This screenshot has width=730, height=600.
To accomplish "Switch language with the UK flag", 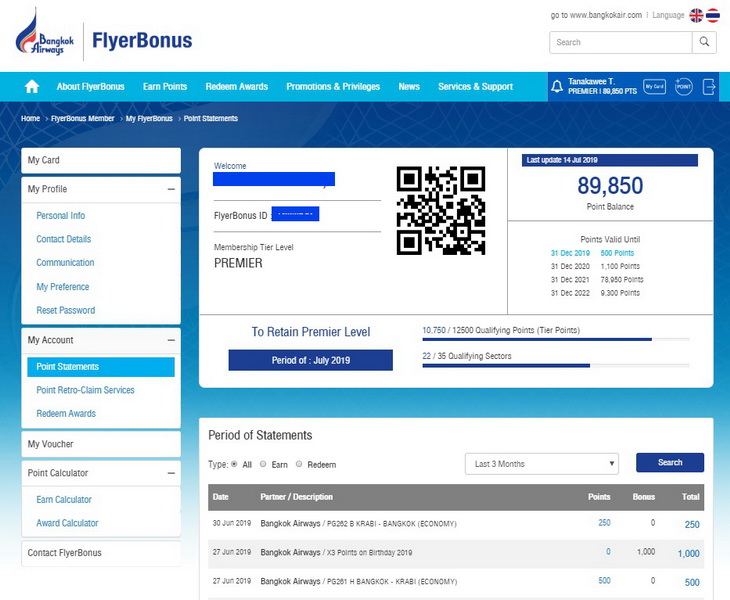I will 696,15.
